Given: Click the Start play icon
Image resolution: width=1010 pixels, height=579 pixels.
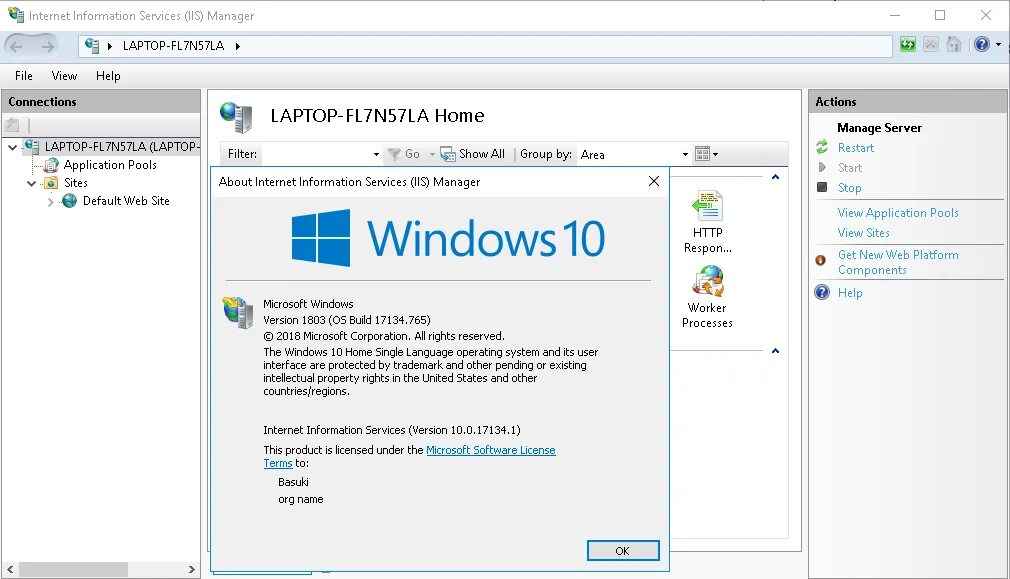Looking at the screenshot, I should (822, 167).
